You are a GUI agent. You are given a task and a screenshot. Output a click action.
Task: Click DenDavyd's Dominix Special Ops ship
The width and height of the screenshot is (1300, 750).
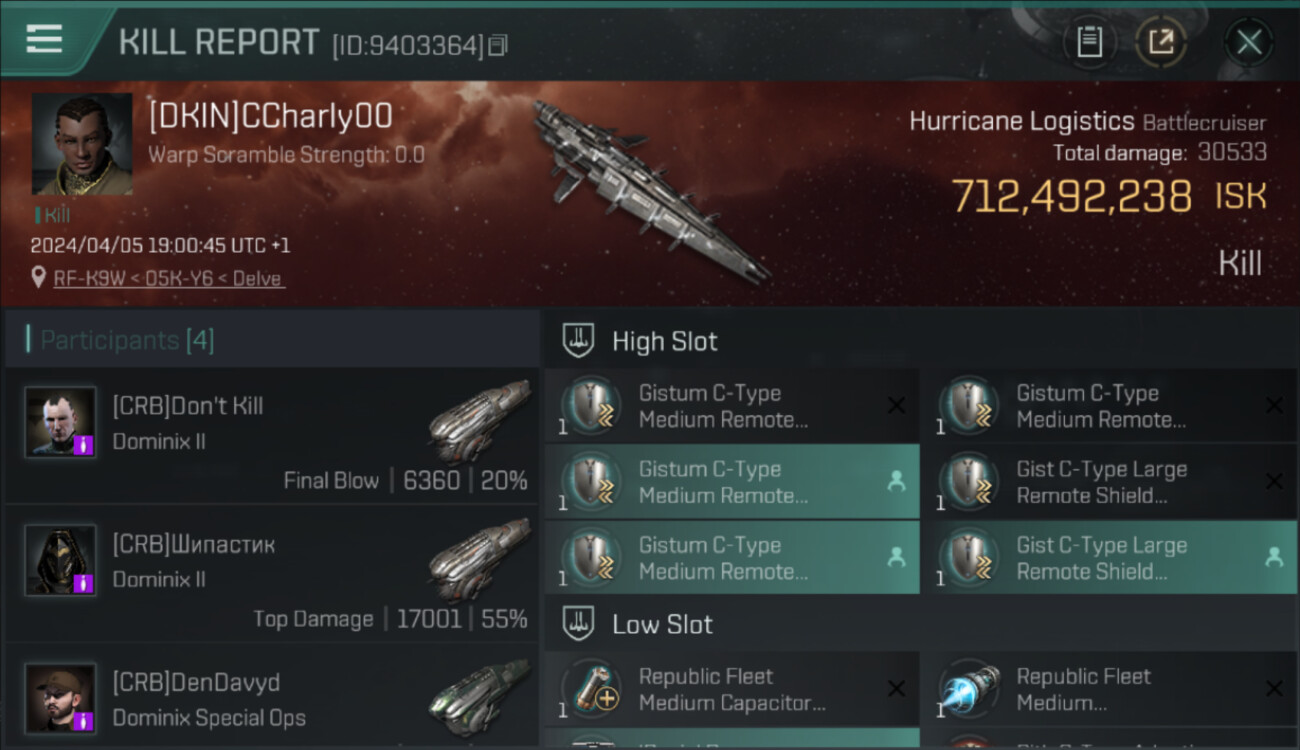point(480,696)
